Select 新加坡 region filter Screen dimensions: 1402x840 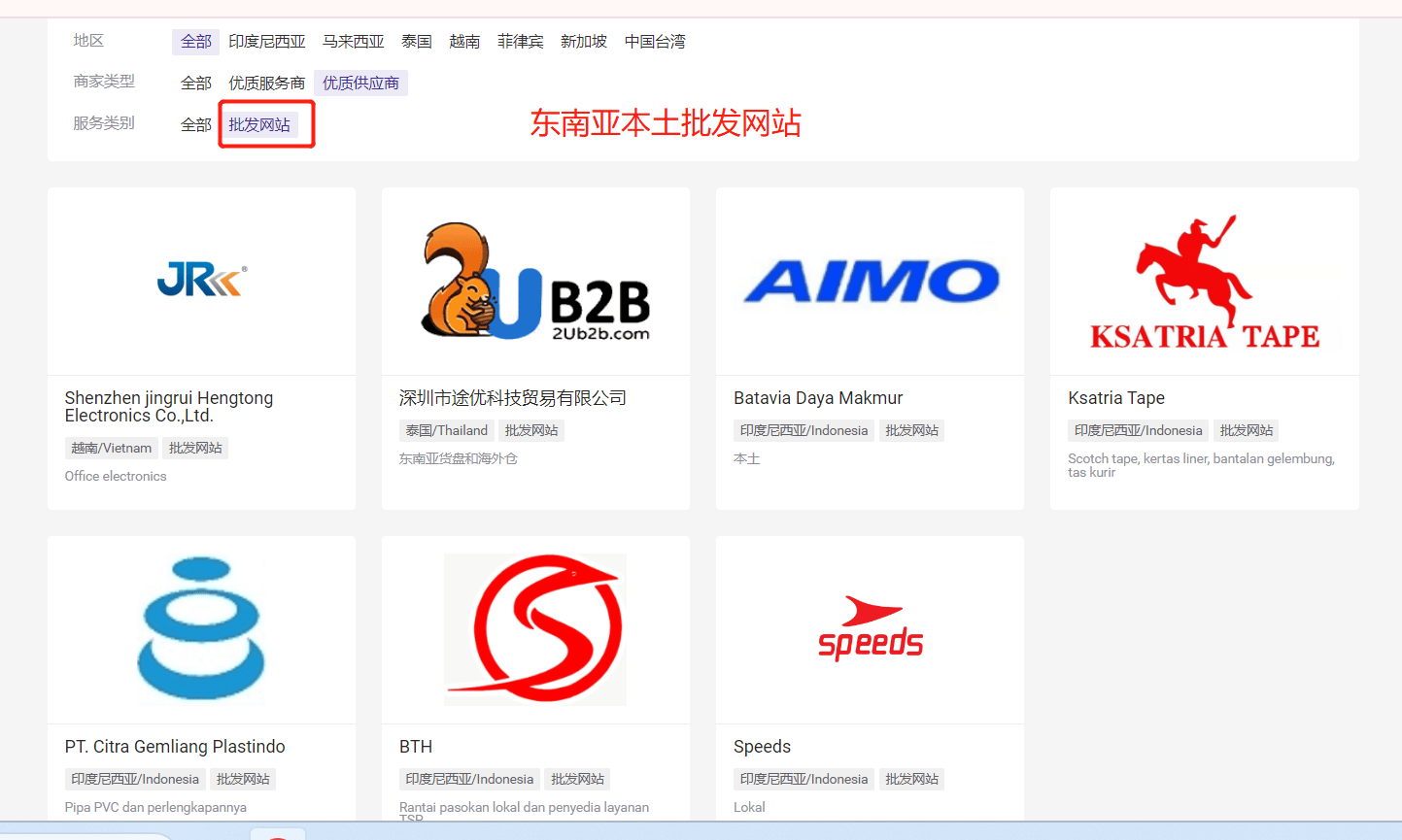[x=583, y=42]
